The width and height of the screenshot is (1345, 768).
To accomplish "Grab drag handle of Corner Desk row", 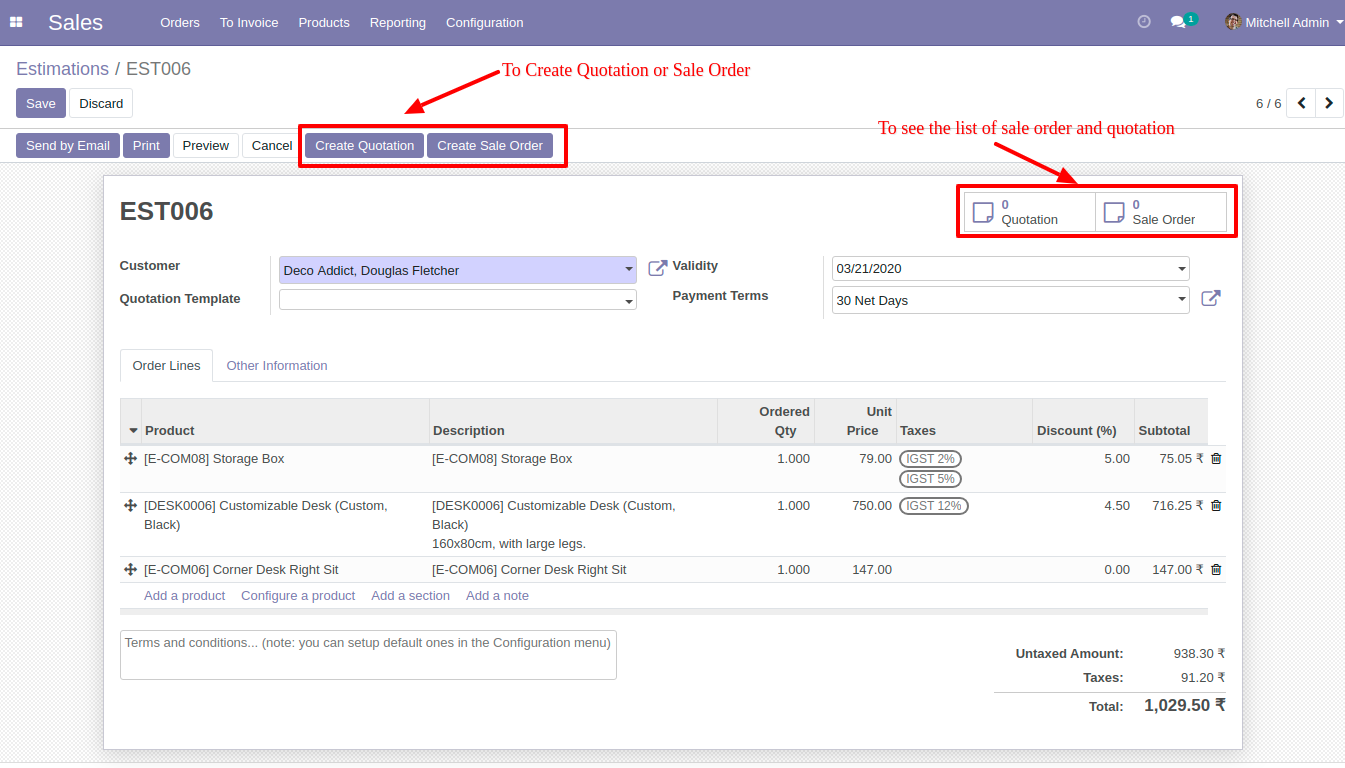I will point(130,569).
